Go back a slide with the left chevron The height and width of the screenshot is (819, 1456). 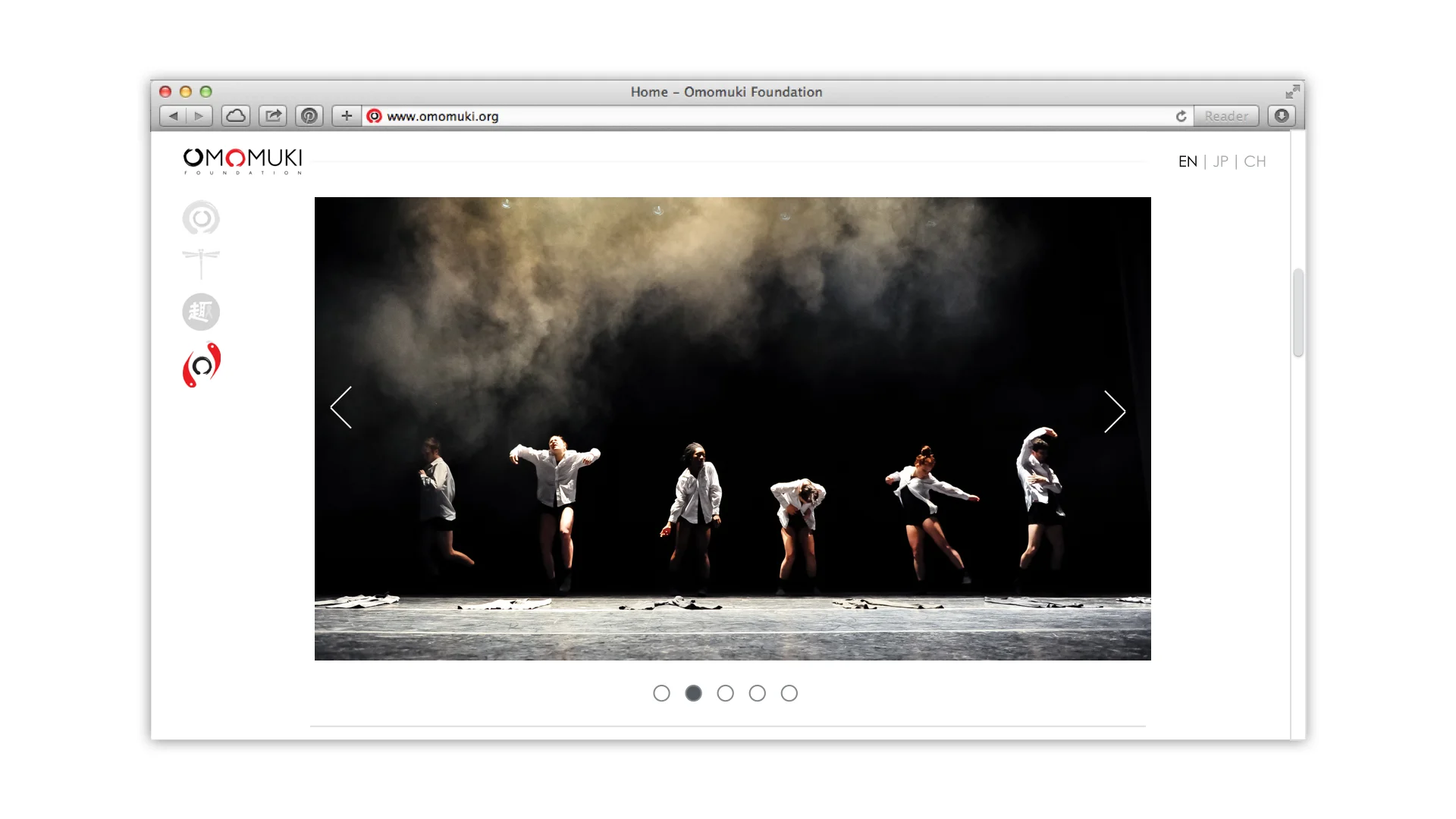tap(341, 407)
